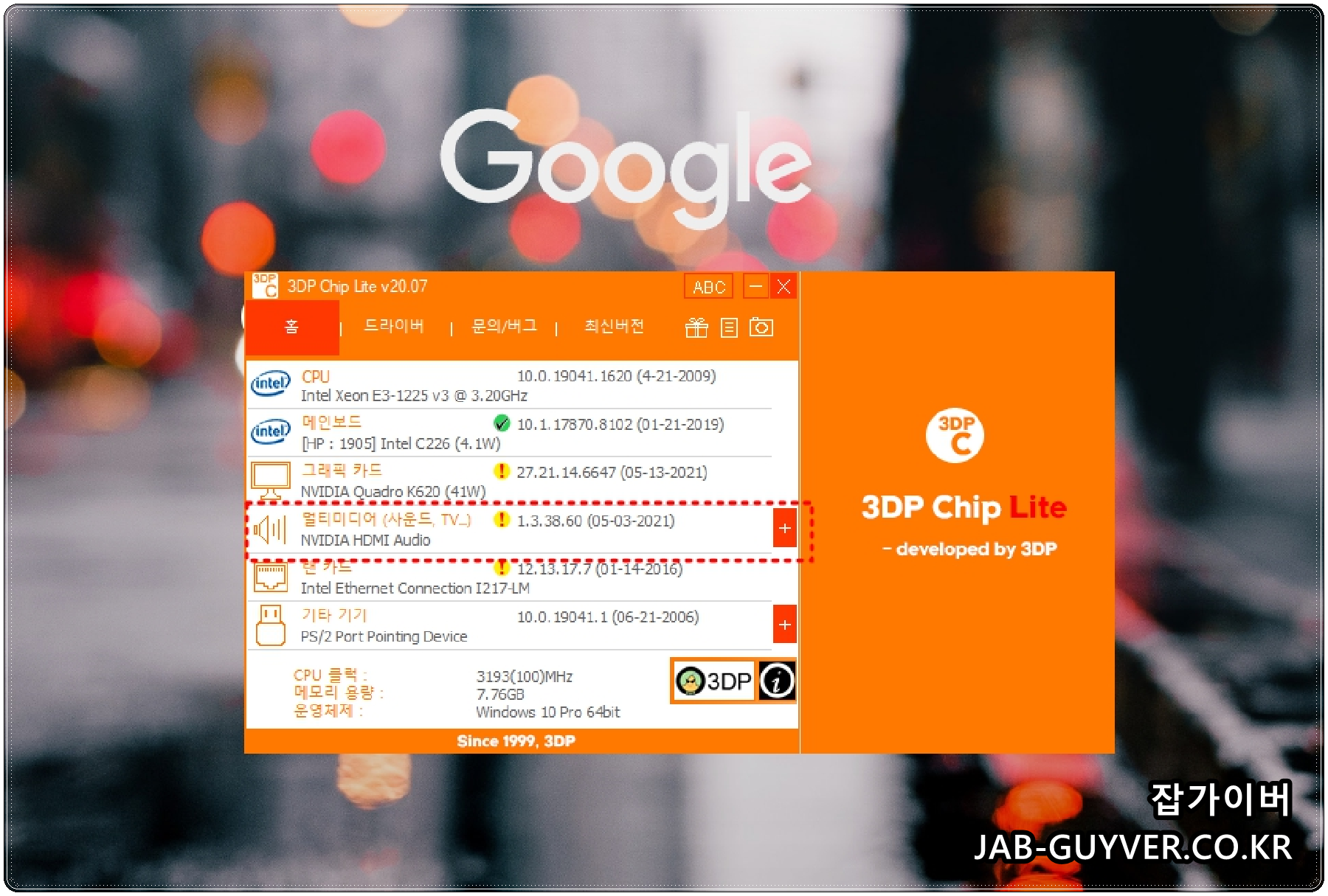Minimize the 3DP Chip Lite window

pyautogui.click(x=755, y=286)
